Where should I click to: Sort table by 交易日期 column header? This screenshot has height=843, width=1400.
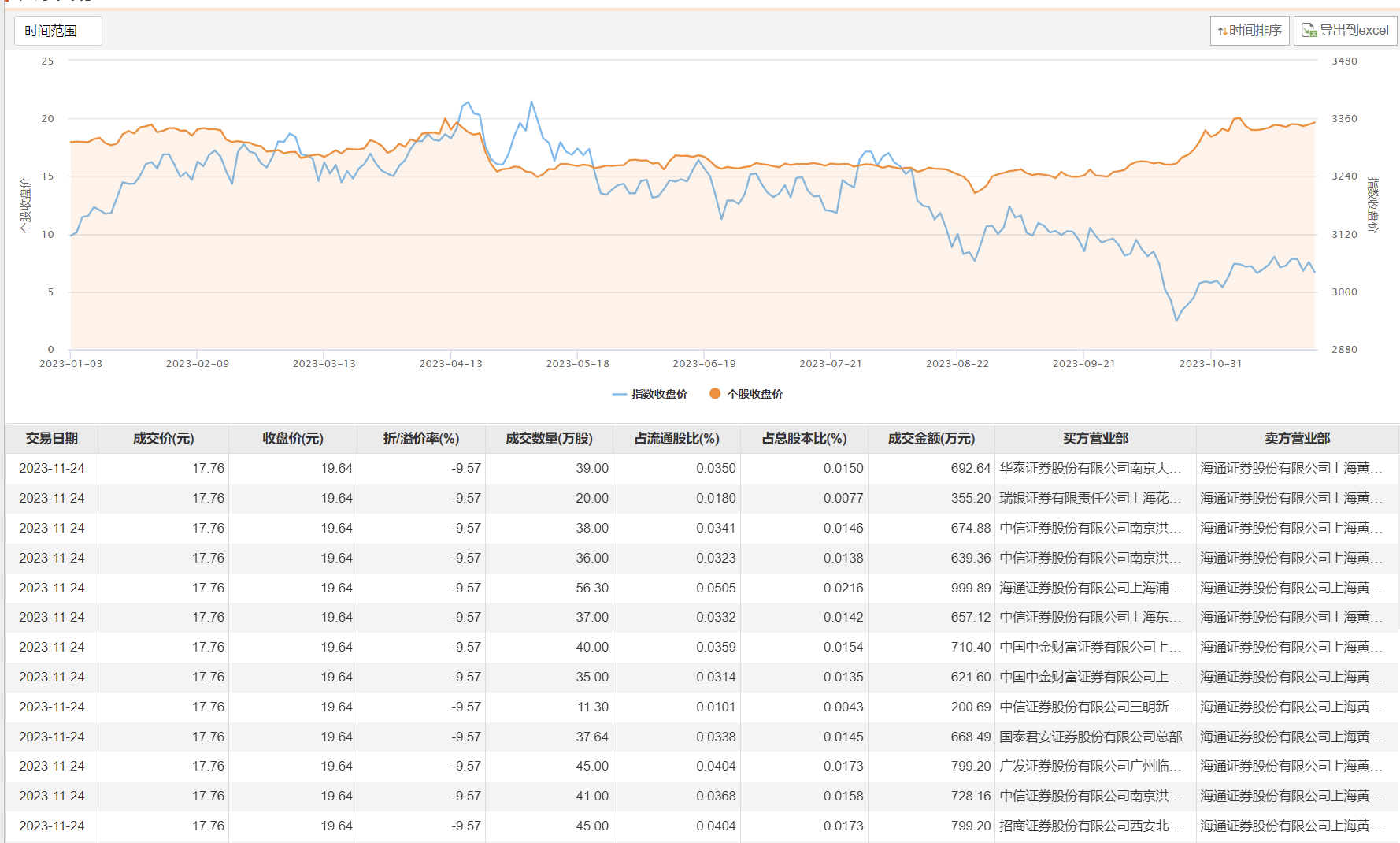pyautogui.click(x=52, y=439)
